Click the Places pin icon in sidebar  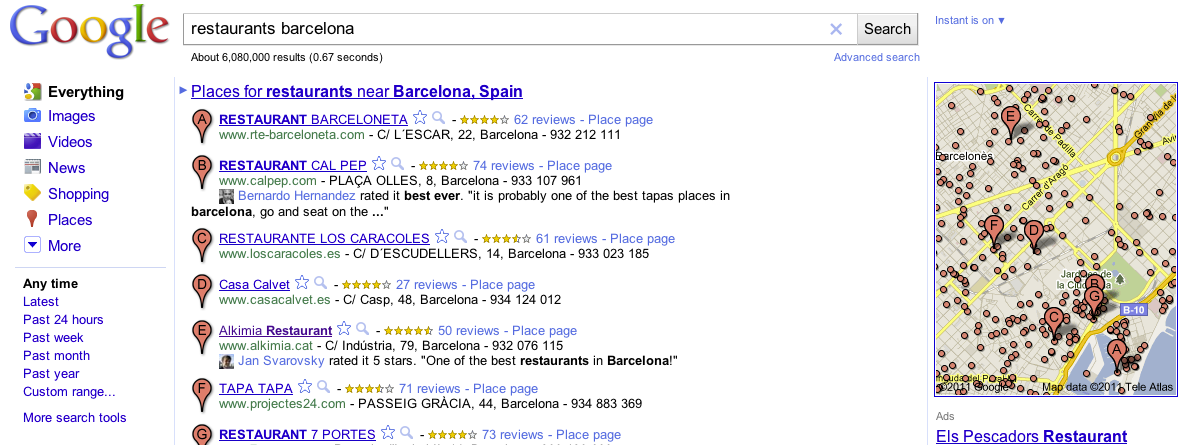[x=32, y=220]
